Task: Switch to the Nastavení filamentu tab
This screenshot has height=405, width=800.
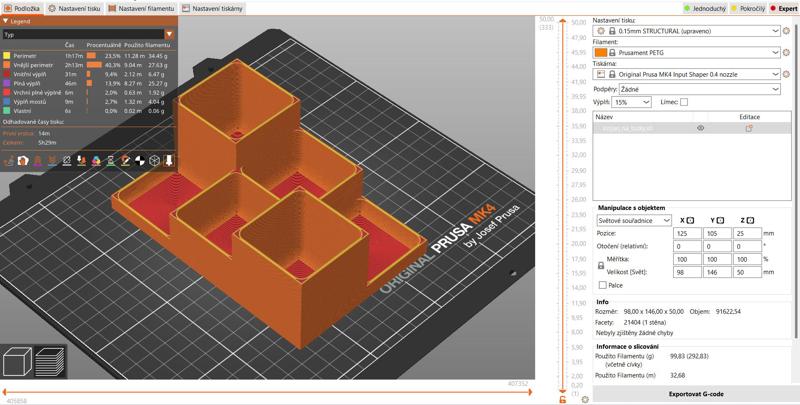Action: 142,8
